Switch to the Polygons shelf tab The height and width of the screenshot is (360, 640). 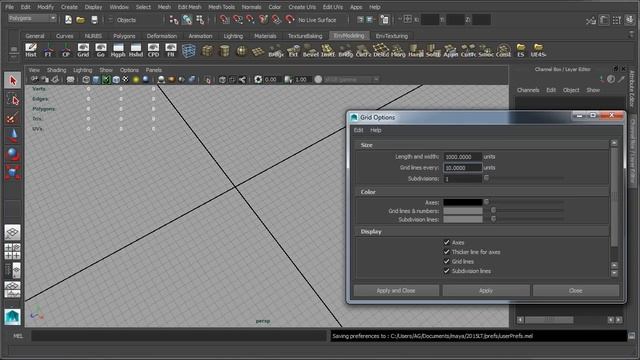coord(124,36)
